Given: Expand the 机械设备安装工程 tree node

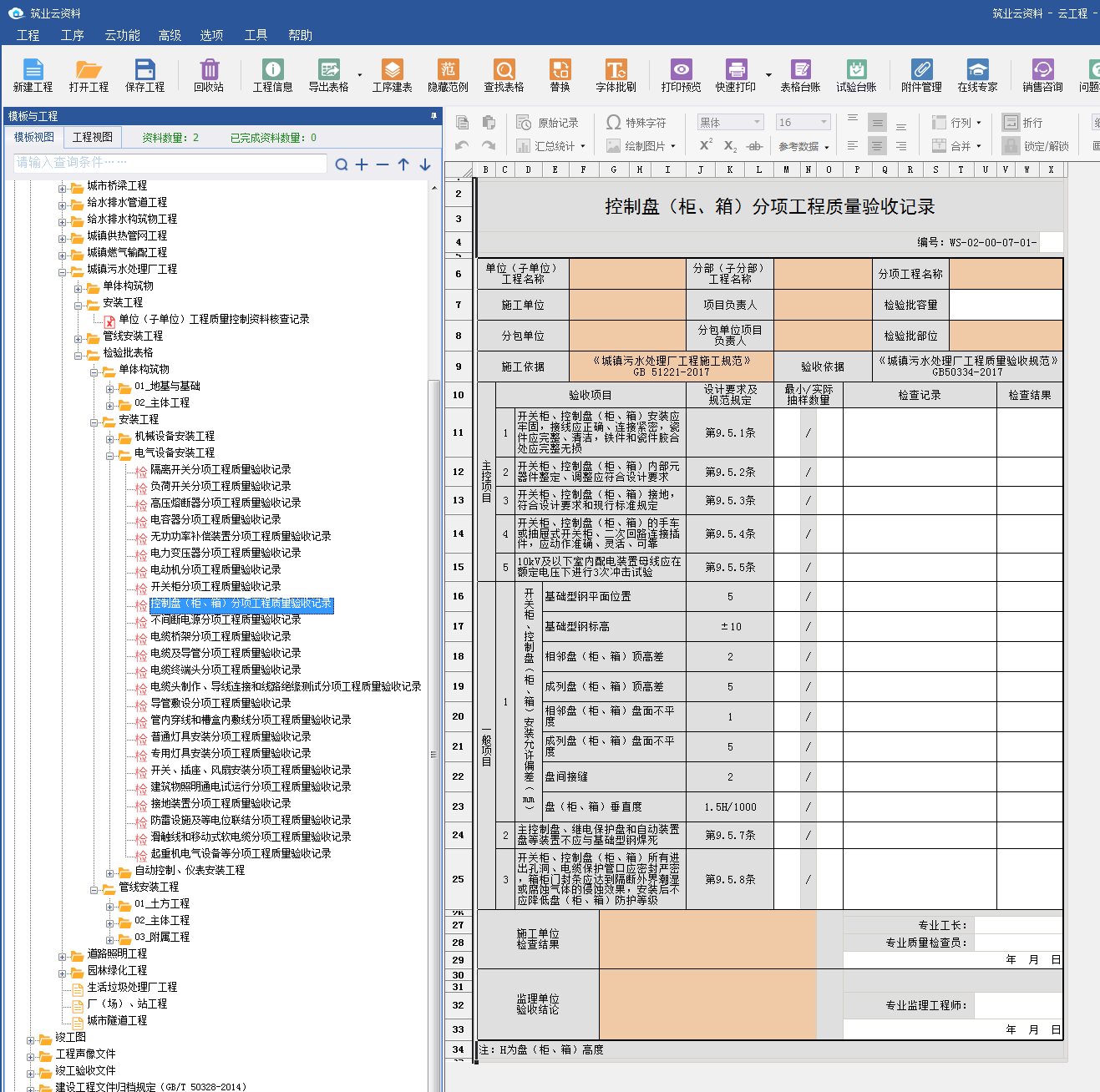Looking at the screenshot, I should [x=109, y=438].
